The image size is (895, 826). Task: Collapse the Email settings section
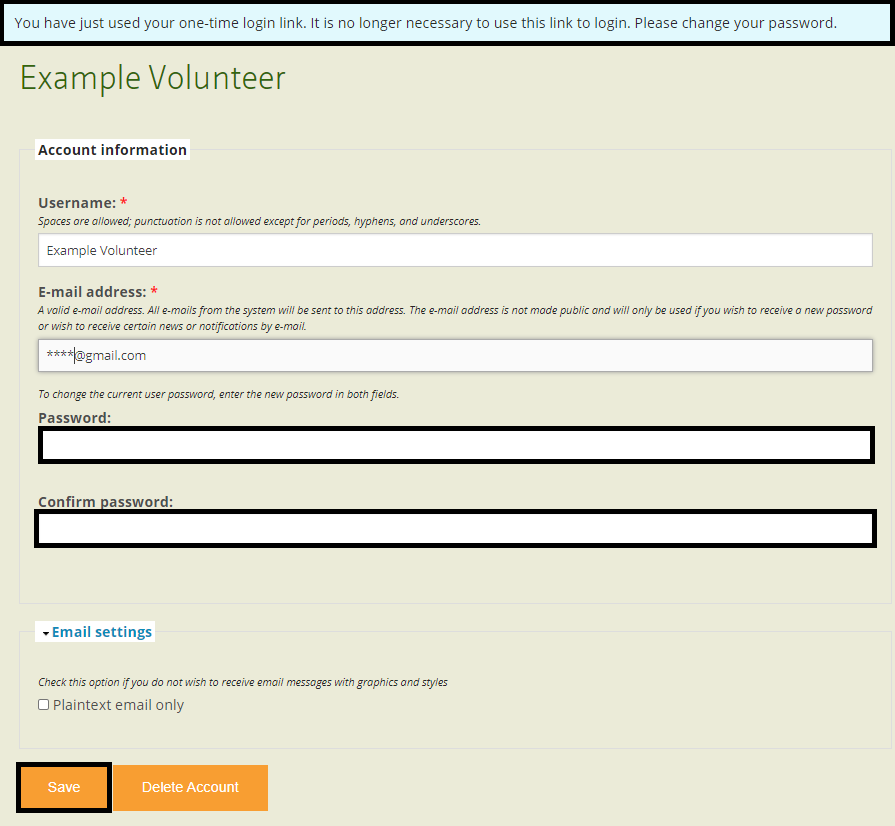(x=102, y=632)
